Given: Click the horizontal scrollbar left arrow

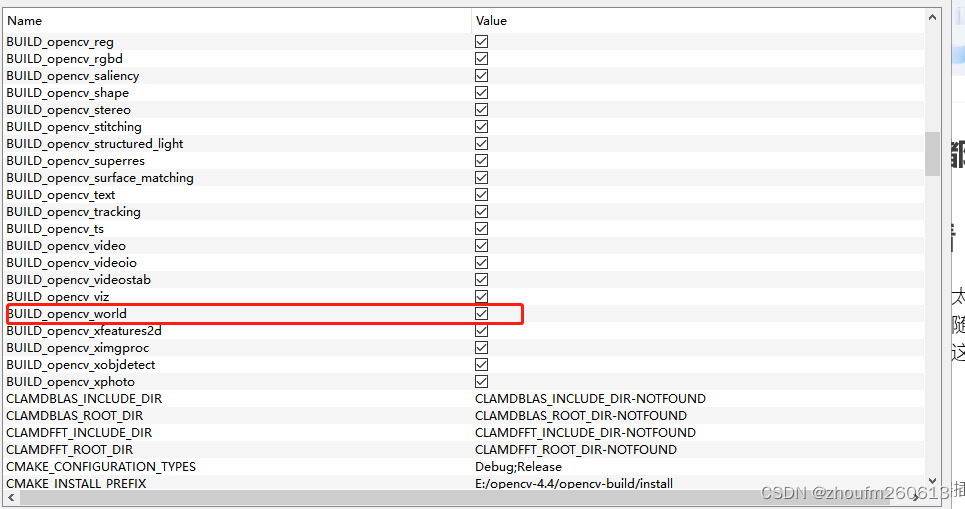Looking at the screenshot, I should point(11,497).
